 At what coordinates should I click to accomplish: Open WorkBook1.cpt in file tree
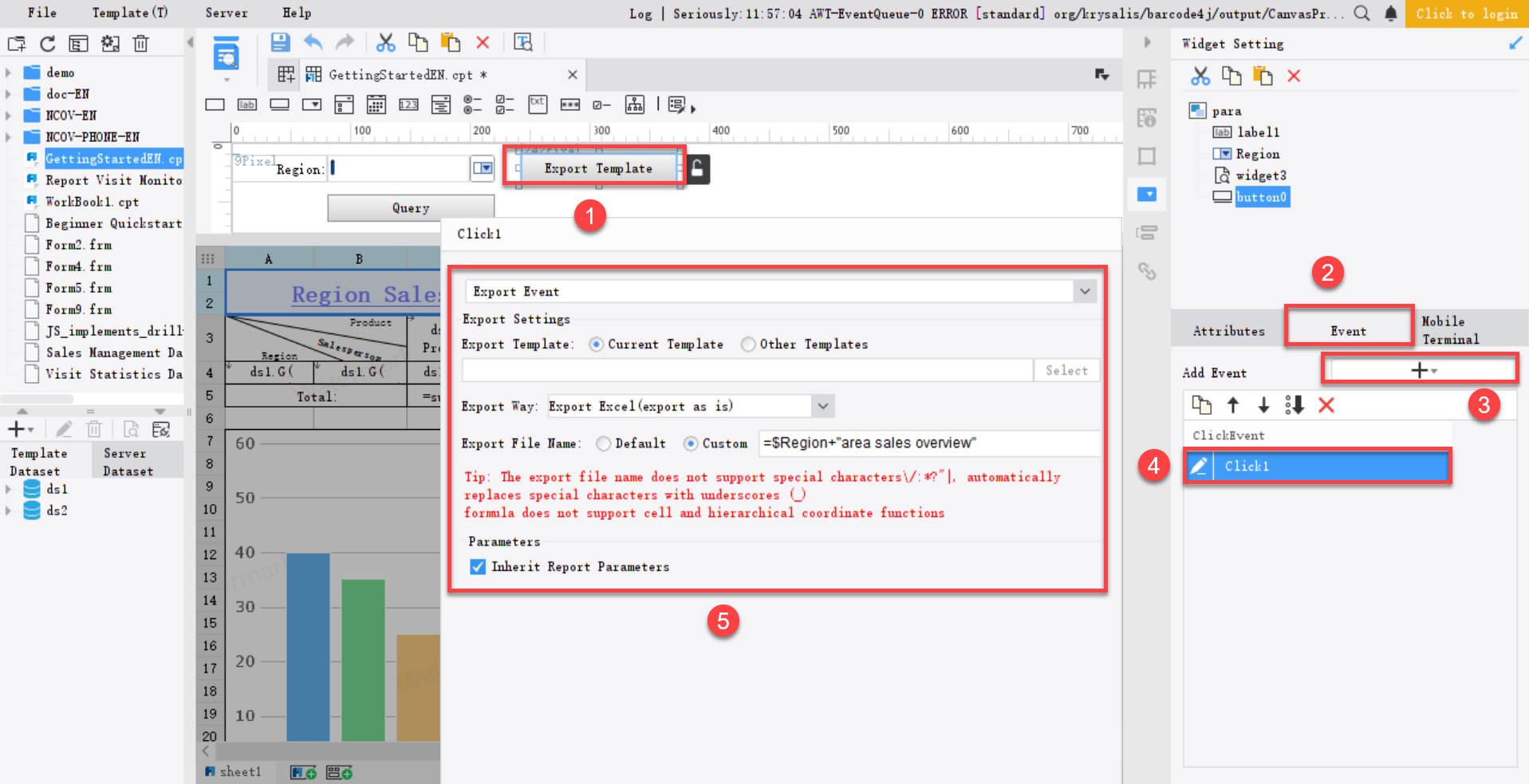(x=92, y=202)
